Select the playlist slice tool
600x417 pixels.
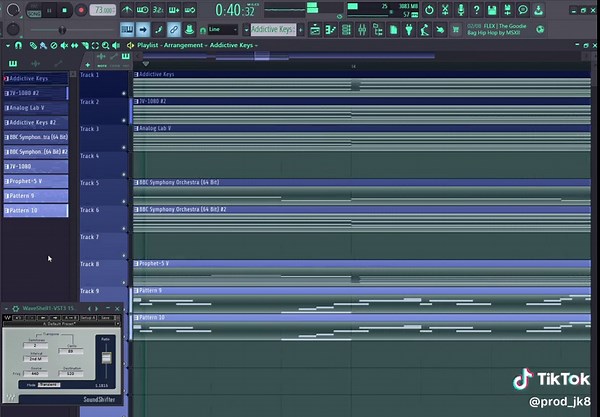tap(85, 46)
